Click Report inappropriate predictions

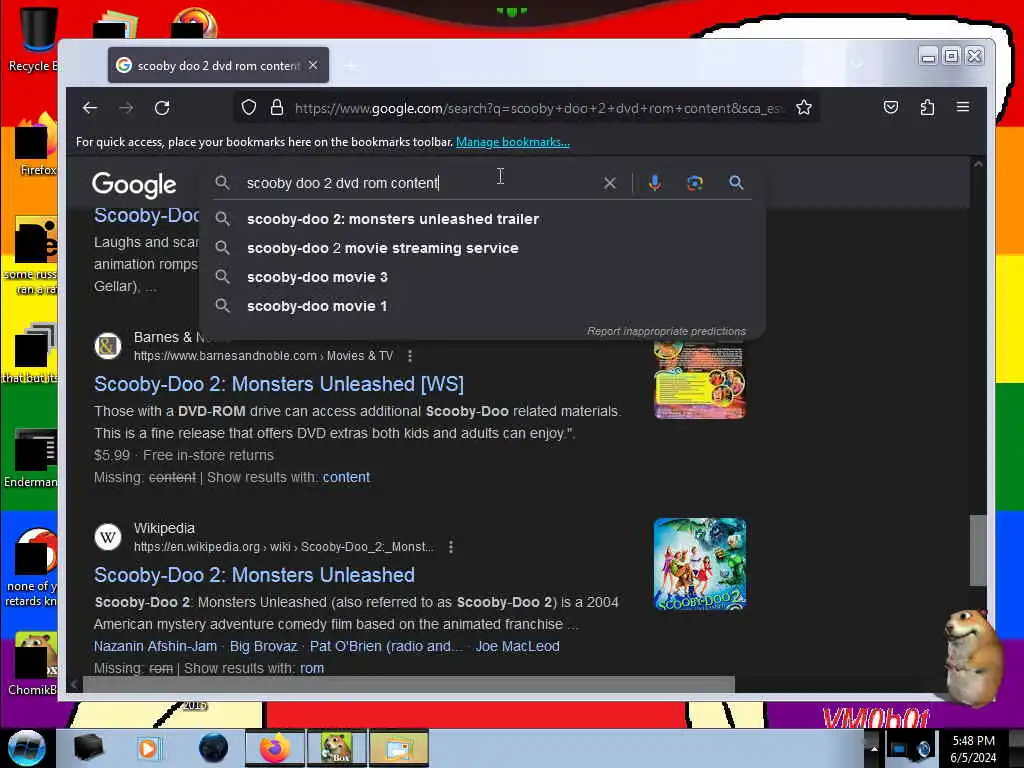666,331
